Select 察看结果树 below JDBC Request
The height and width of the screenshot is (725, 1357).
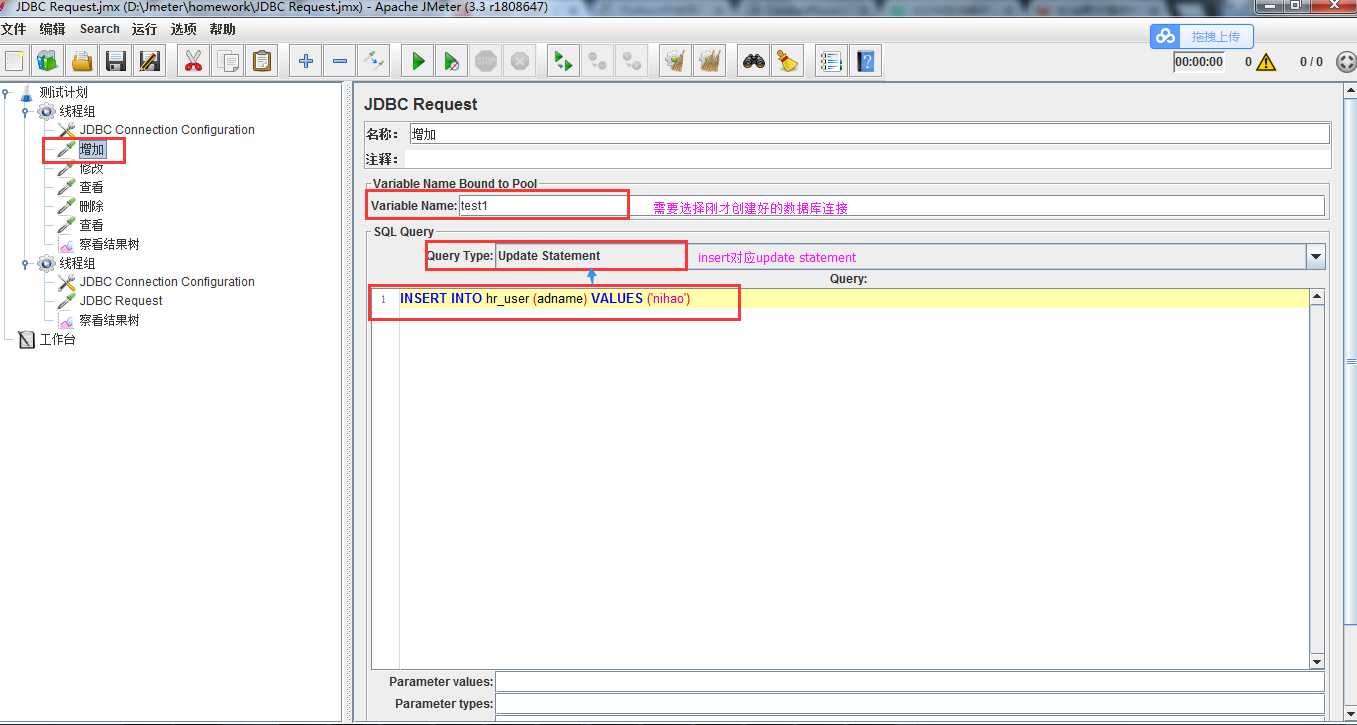110,320
